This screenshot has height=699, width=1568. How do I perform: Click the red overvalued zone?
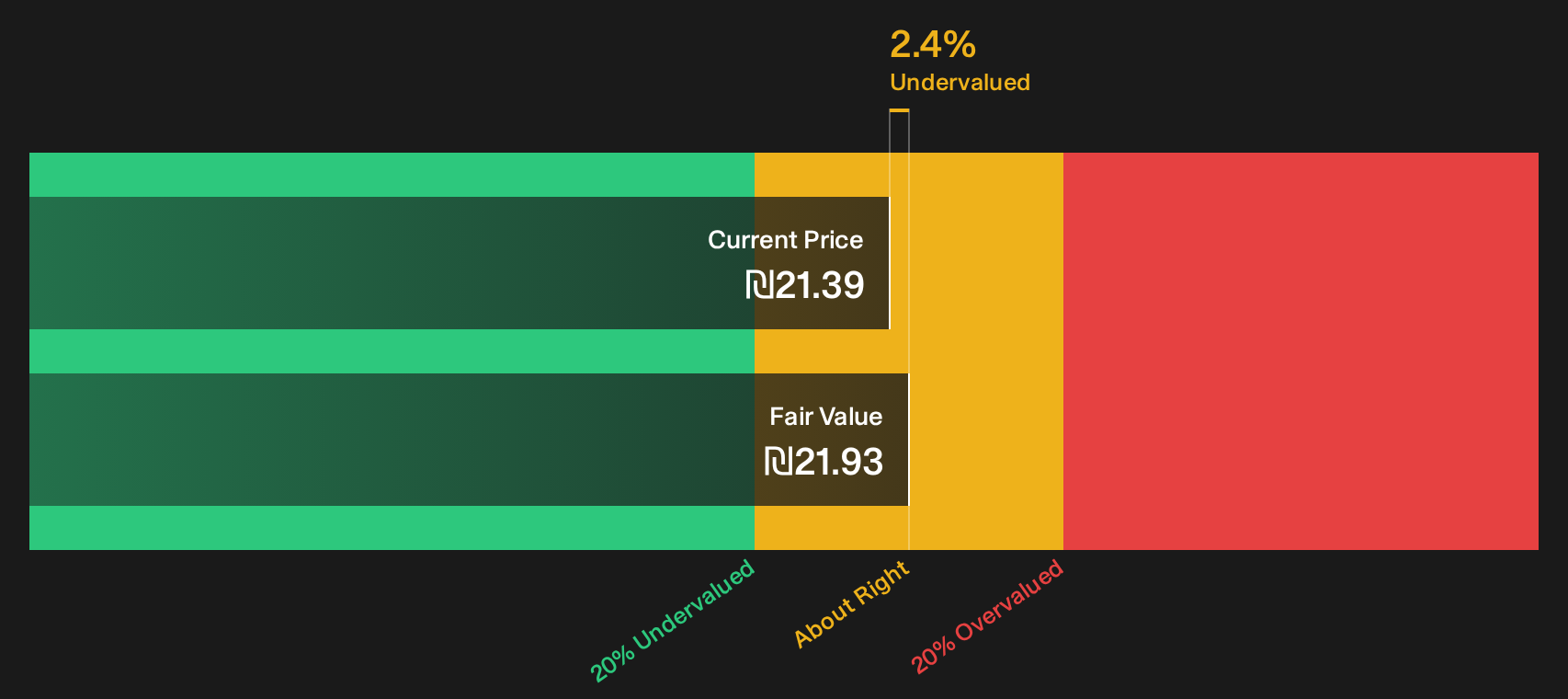pyautogui.click(x=1301, y=351)
